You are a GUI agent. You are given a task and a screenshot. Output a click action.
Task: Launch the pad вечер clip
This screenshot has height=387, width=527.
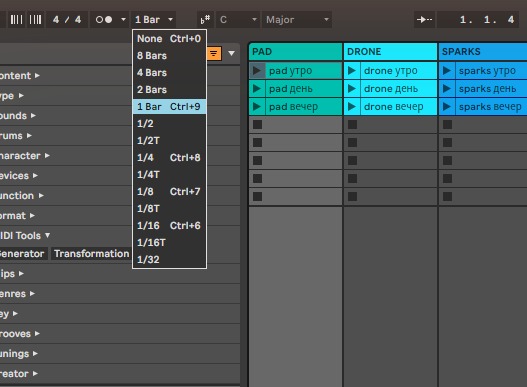(x=257, y=107)
